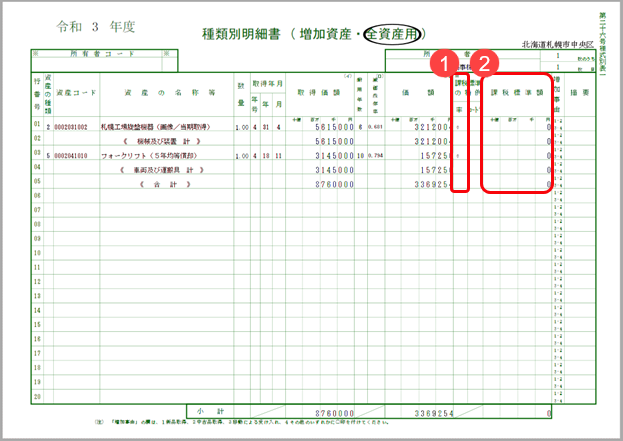This screenshot has width=623, height=441.
Task: Click row number 01
Action: (x=37, y=124)
